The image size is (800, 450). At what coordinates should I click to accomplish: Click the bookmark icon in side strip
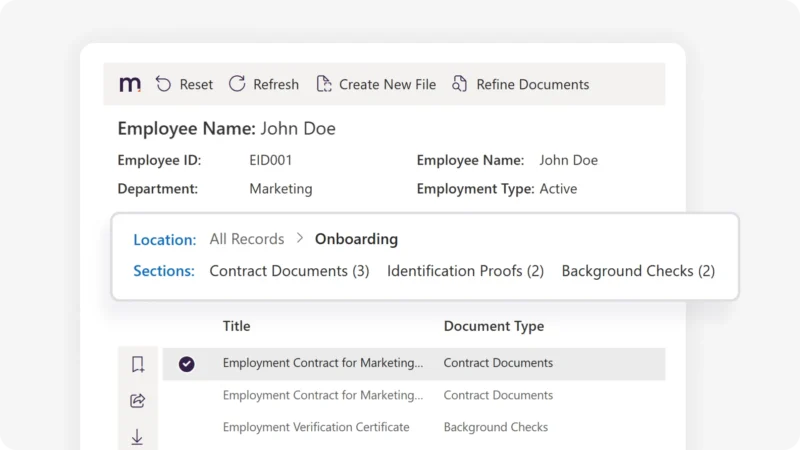point(138,364)
